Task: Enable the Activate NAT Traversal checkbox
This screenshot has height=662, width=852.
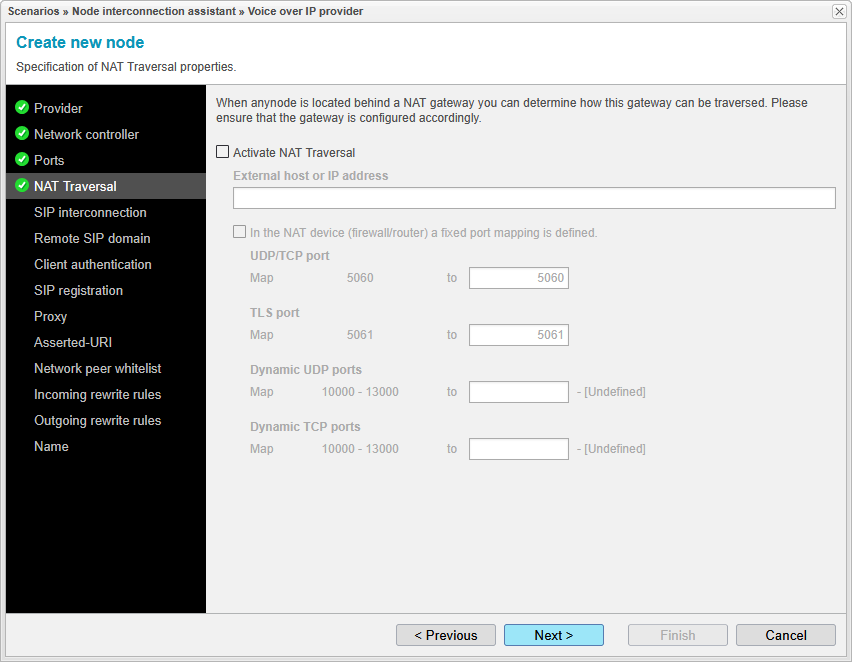Action: point(222,152)
